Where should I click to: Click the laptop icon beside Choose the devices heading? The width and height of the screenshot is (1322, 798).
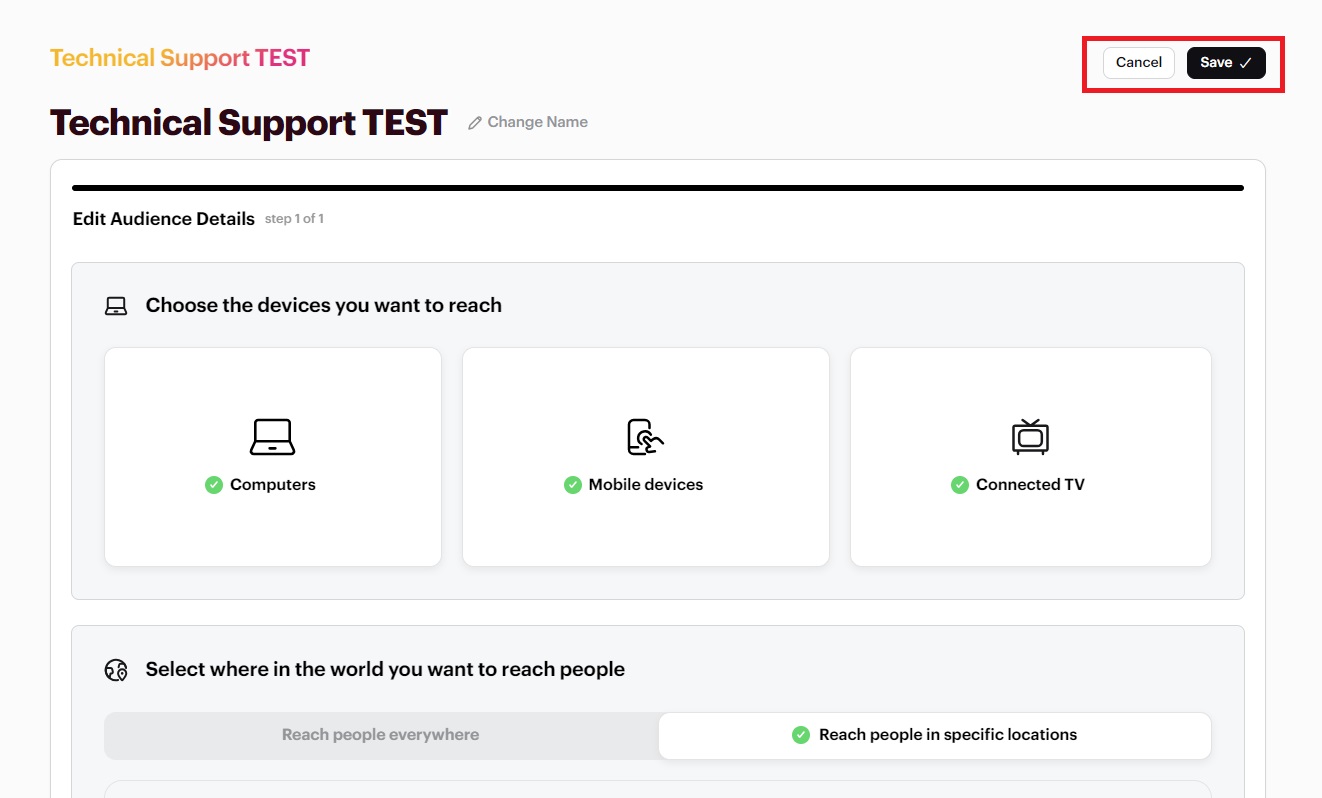[x=116, y=306]
